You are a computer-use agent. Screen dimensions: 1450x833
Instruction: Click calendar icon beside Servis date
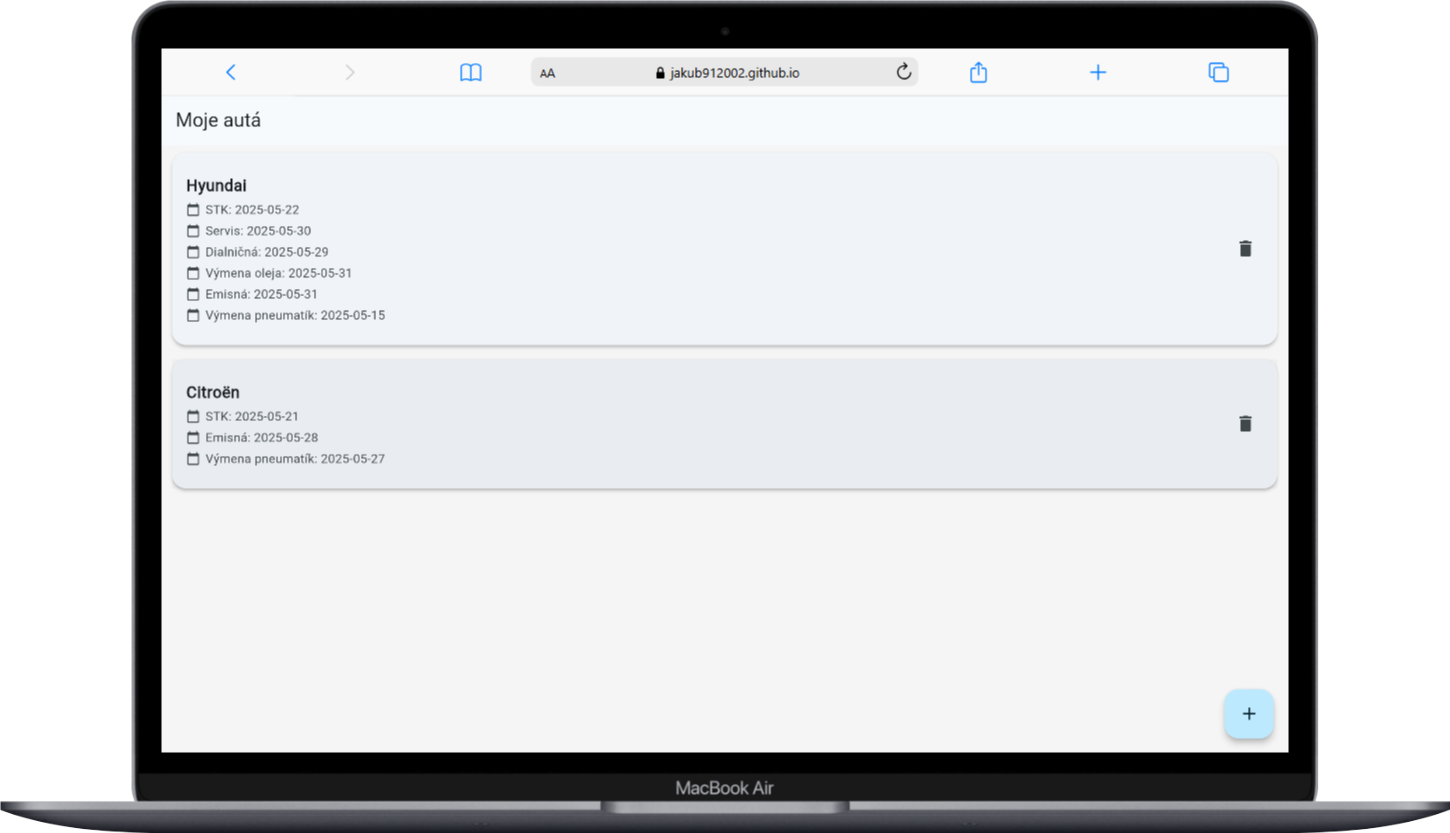click(193, 231)
